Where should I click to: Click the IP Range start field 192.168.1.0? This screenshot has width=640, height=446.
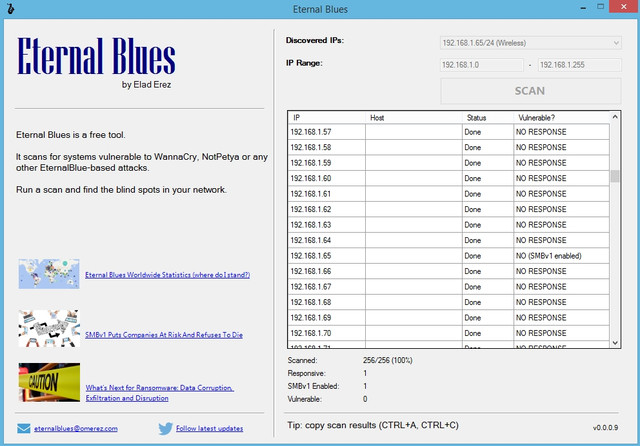click(x=482, y=65)
